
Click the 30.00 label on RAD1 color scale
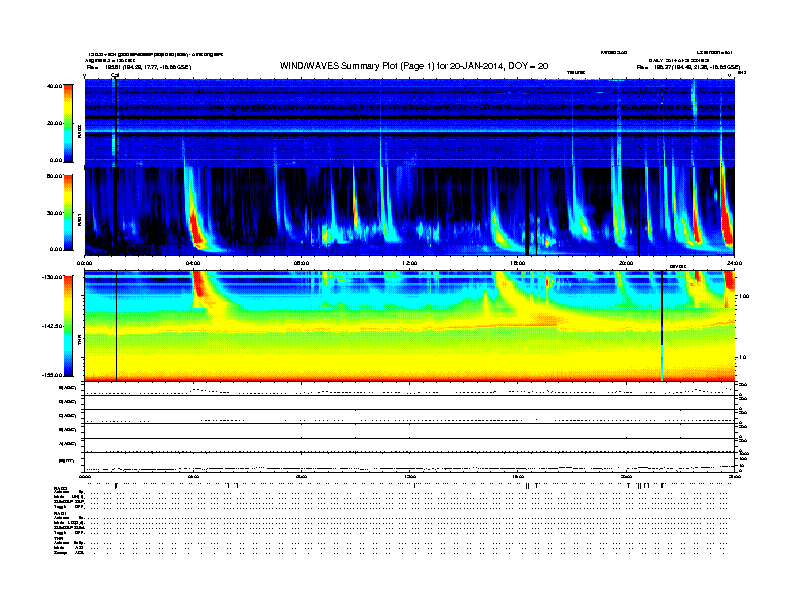pyautogui.click(x=54, y=213)
